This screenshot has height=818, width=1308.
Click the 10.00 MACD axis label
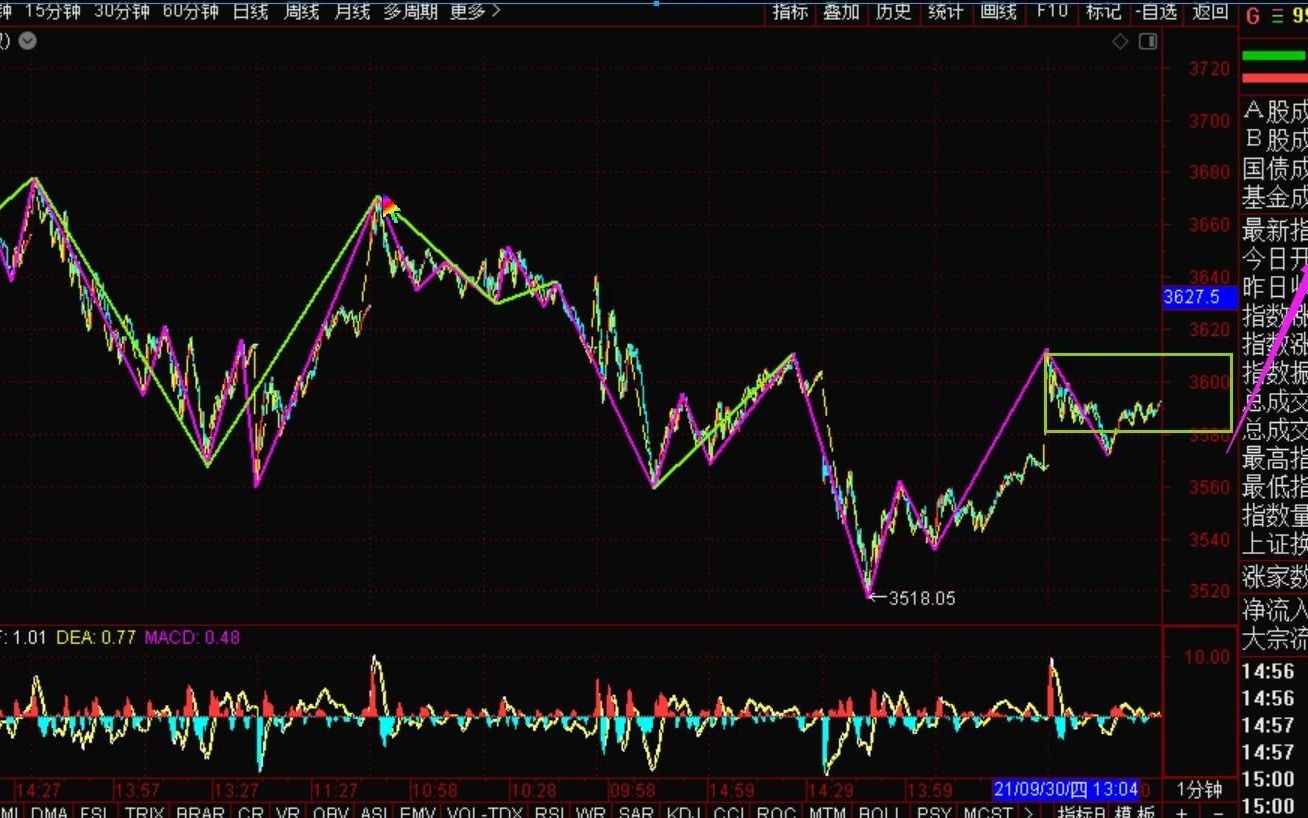[x=1209, y=657]
